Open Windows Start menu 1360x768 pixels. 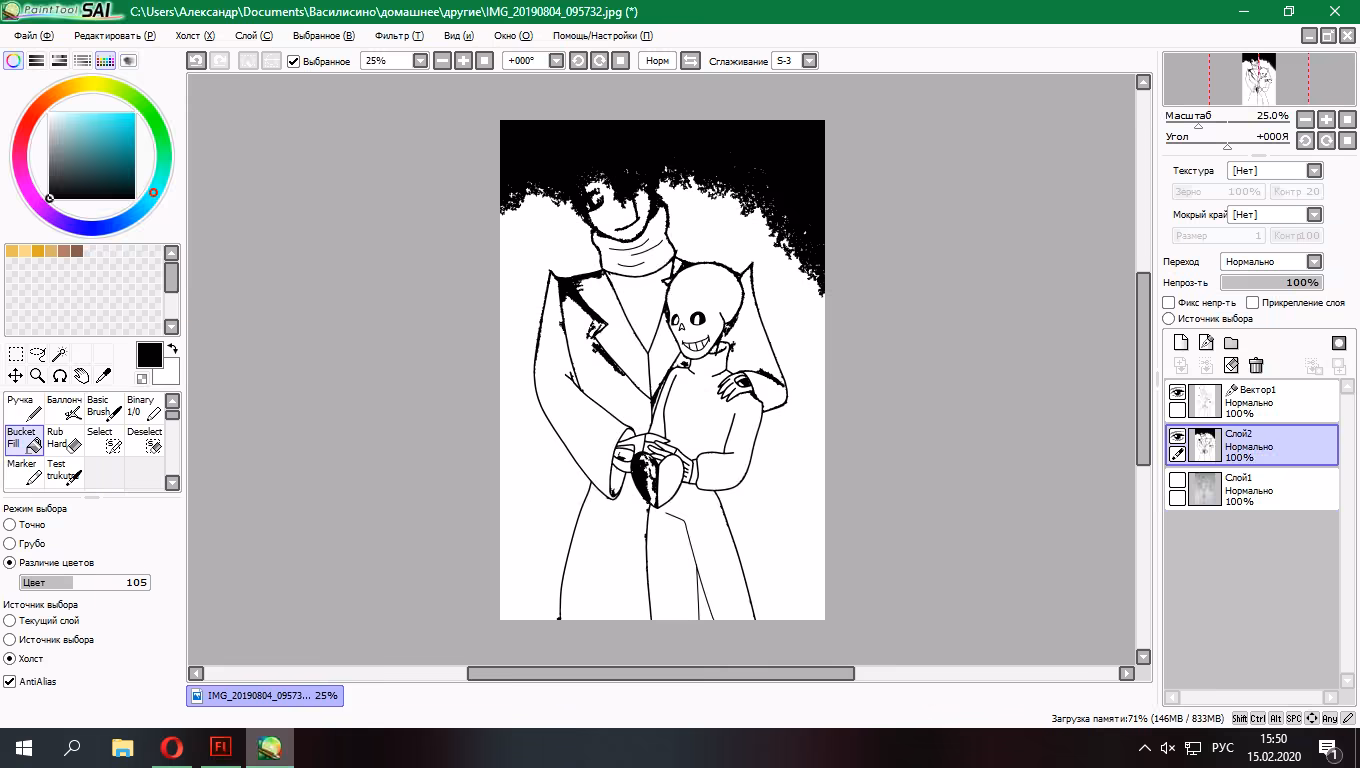(22, 747)
